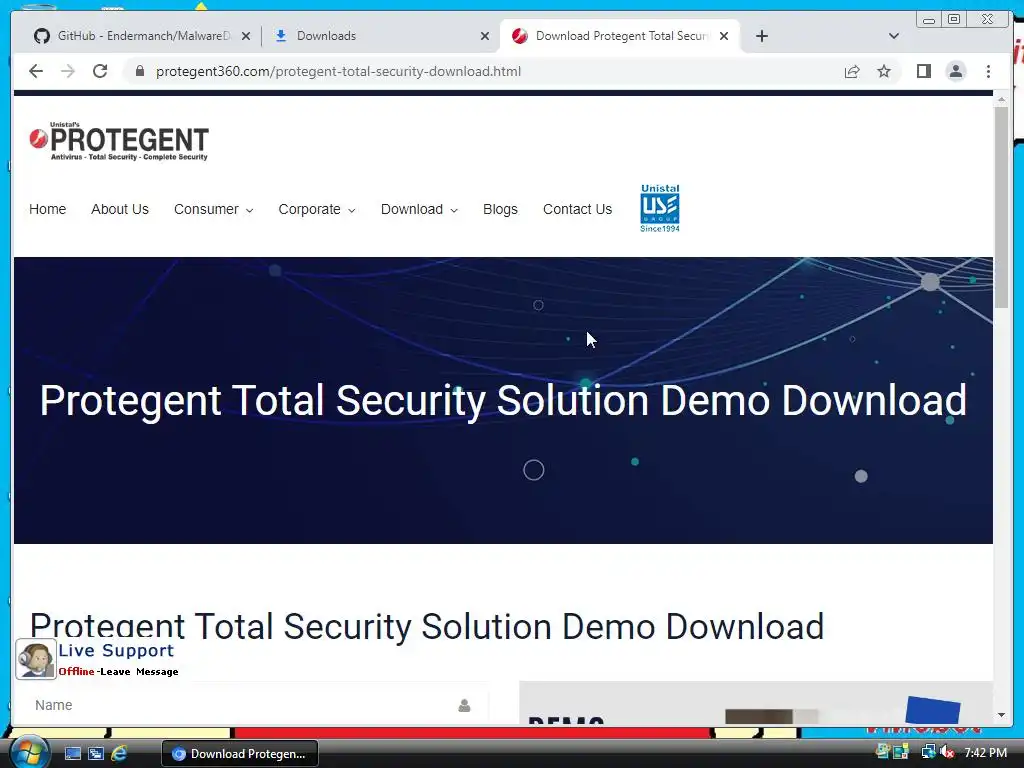
Task: Click the scrollbar down arrow
Action: (1001, 714)
